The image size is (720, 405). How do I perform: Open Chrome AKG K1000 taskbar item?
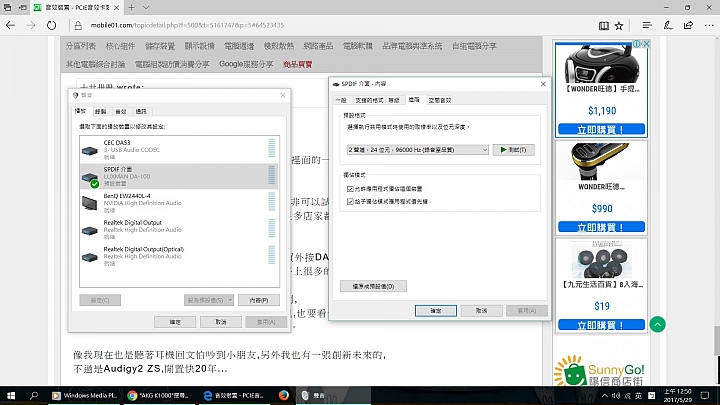coord(158,395)
